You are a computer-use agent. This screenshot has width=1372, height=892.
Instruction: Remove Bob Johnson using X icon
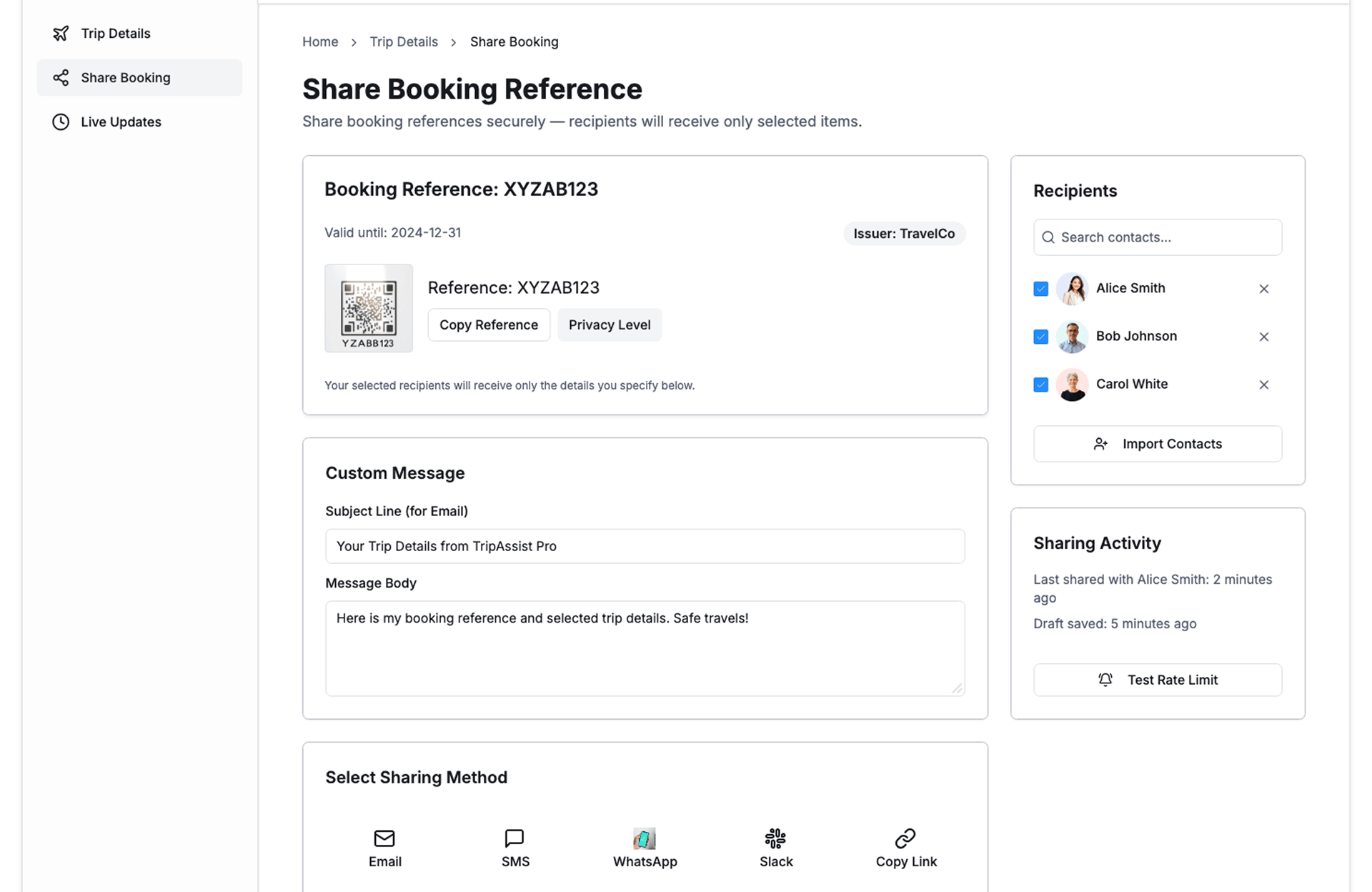pos(1263,337)
